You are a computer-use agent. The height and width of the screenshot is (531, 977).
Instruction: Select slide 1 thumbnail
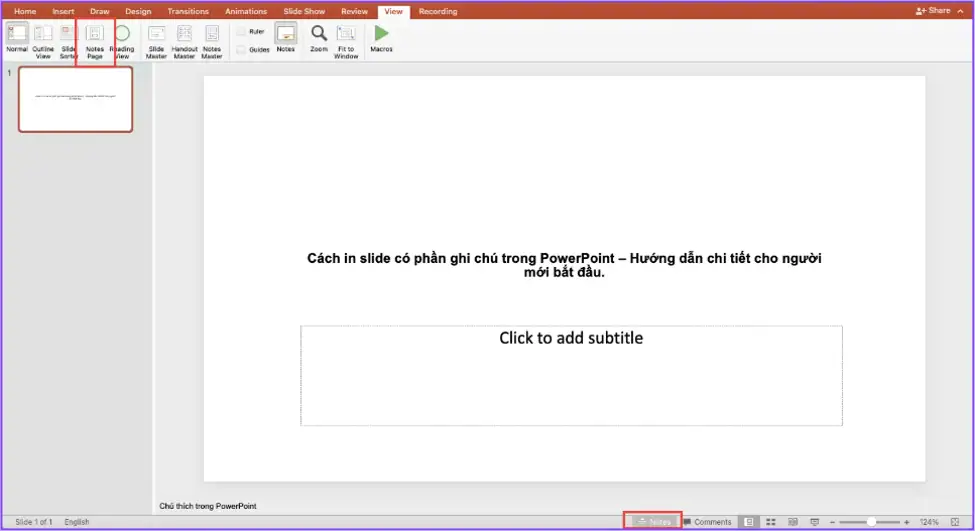click(75, 99)
